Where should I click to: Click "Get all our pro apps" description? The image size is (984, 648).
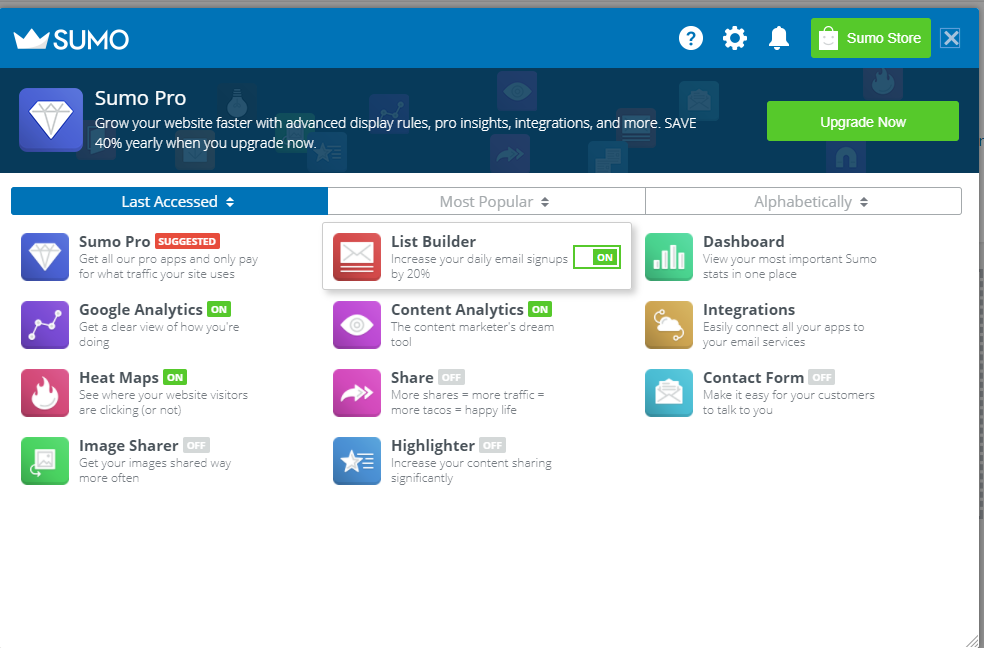coord(168,267)
